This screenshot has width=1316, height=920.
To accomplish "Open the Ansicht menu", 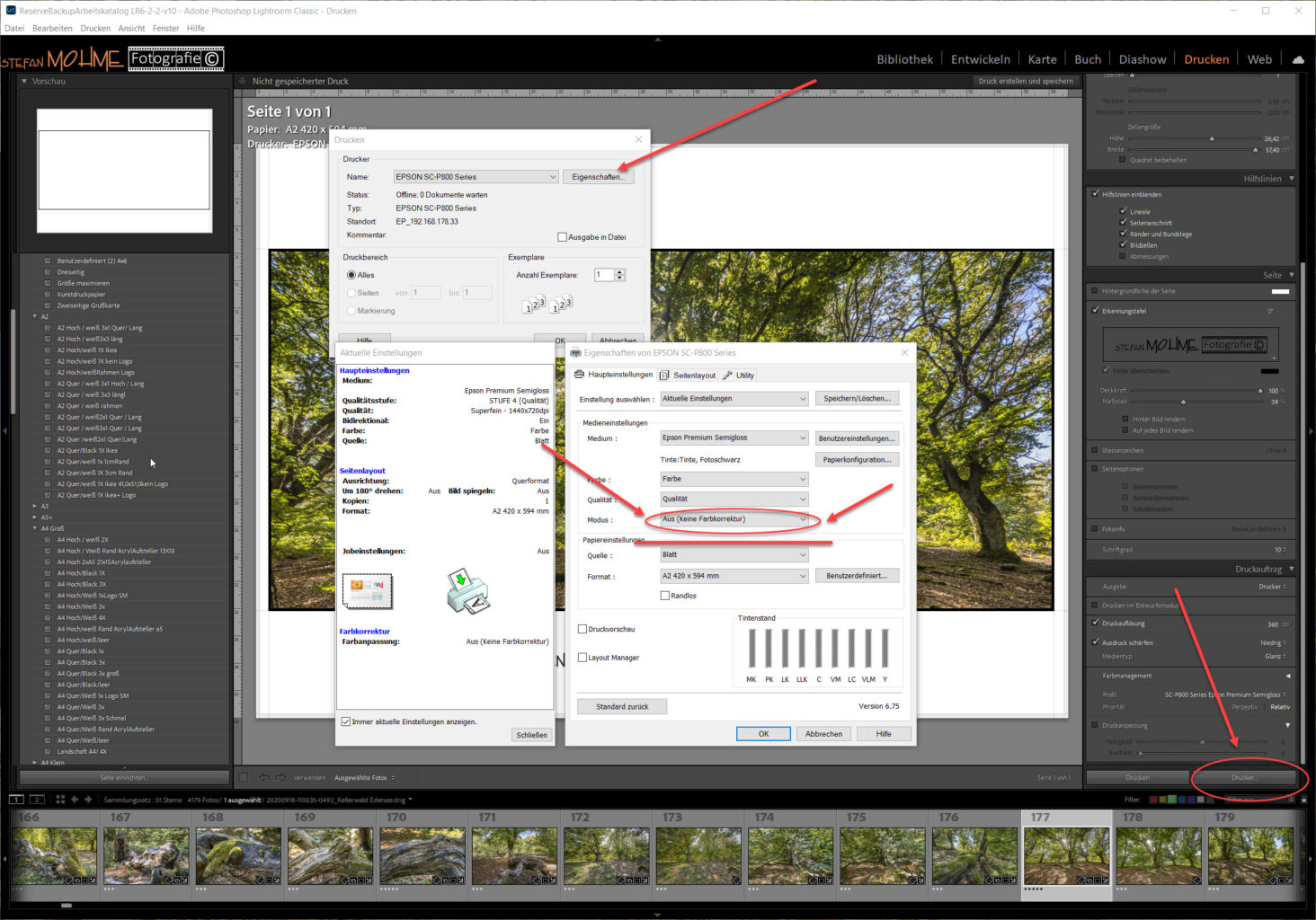I will pyautogui.click(x=131, y=28).
